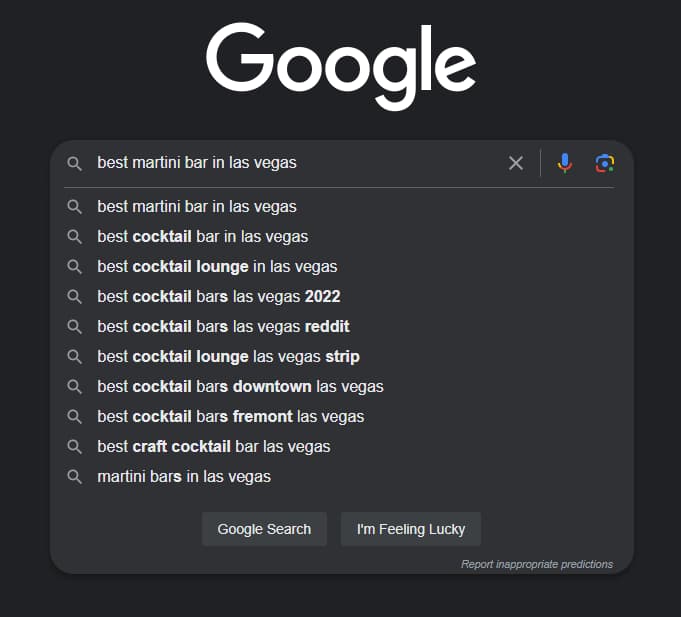The image size is (681, 617).
Task: Start voice search with microphone icon
Action: click(565, 163)
